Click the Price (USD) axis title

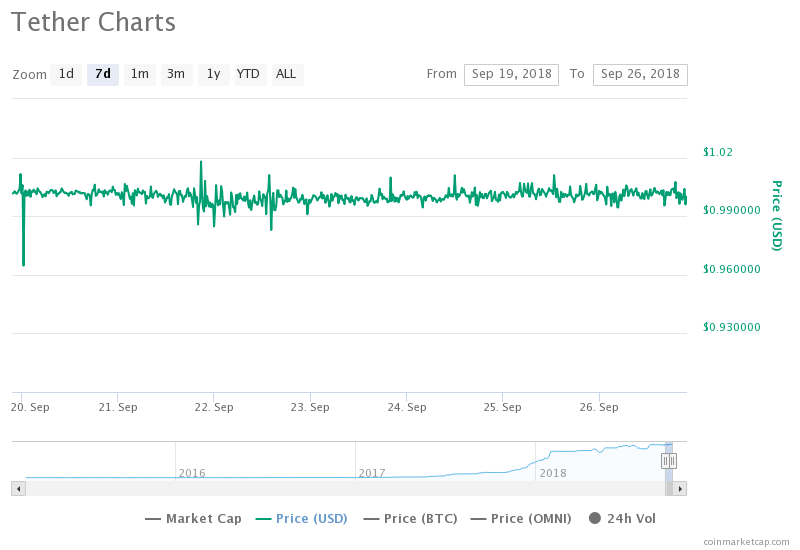777,215
